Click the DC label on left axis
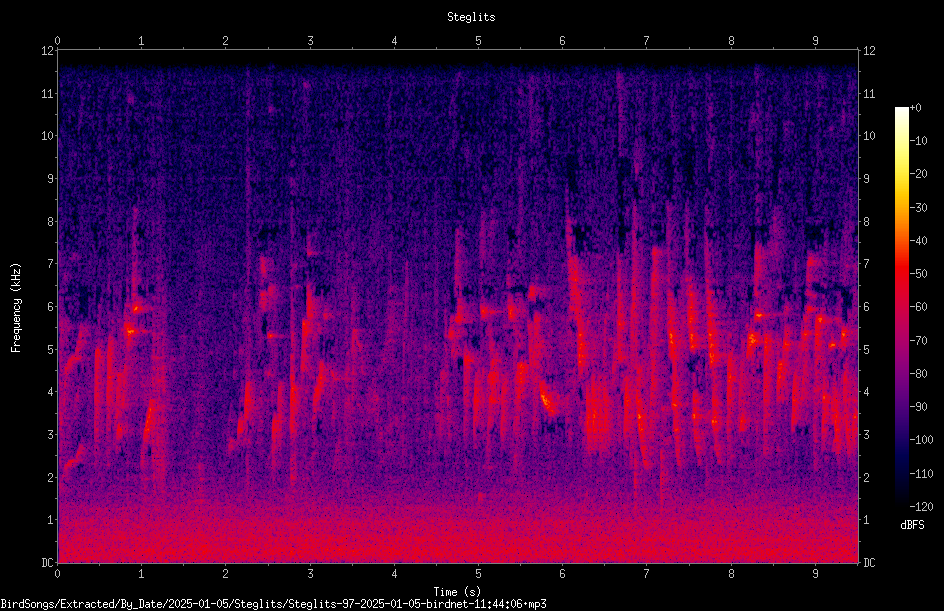Image resolution: width=944 pixels, height=611 pixels. pyautogui.click(x=48, y=563)
